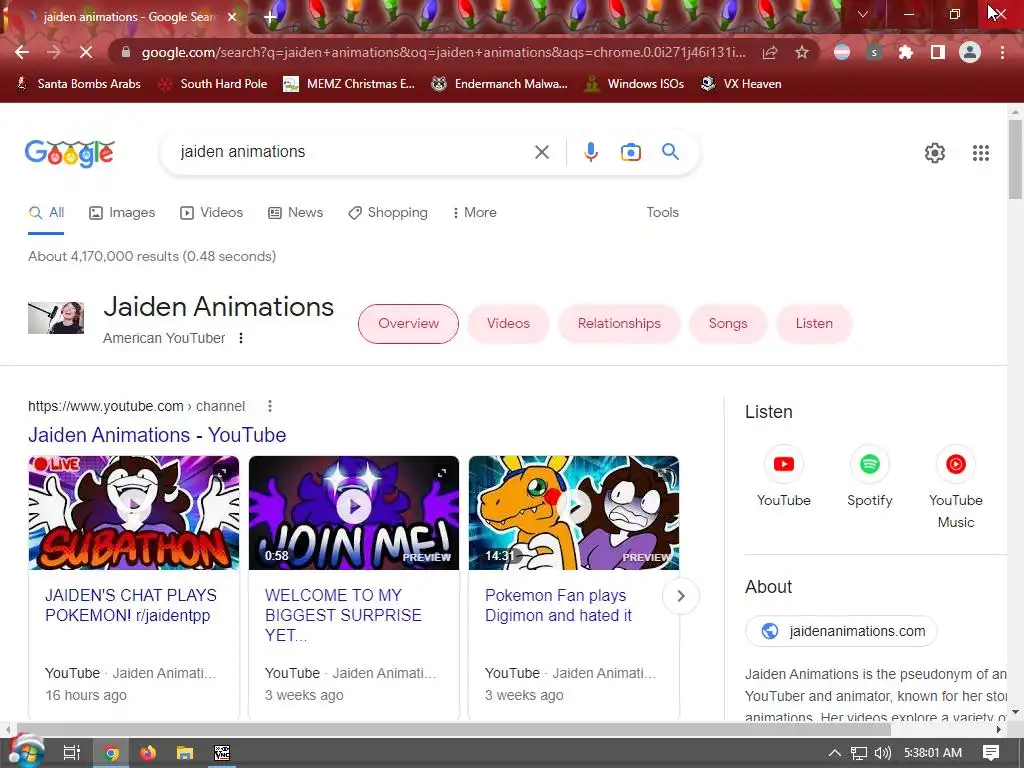Click the browser back arrow
Screen dimensions: 1024x768
click(x=22, y=52)
